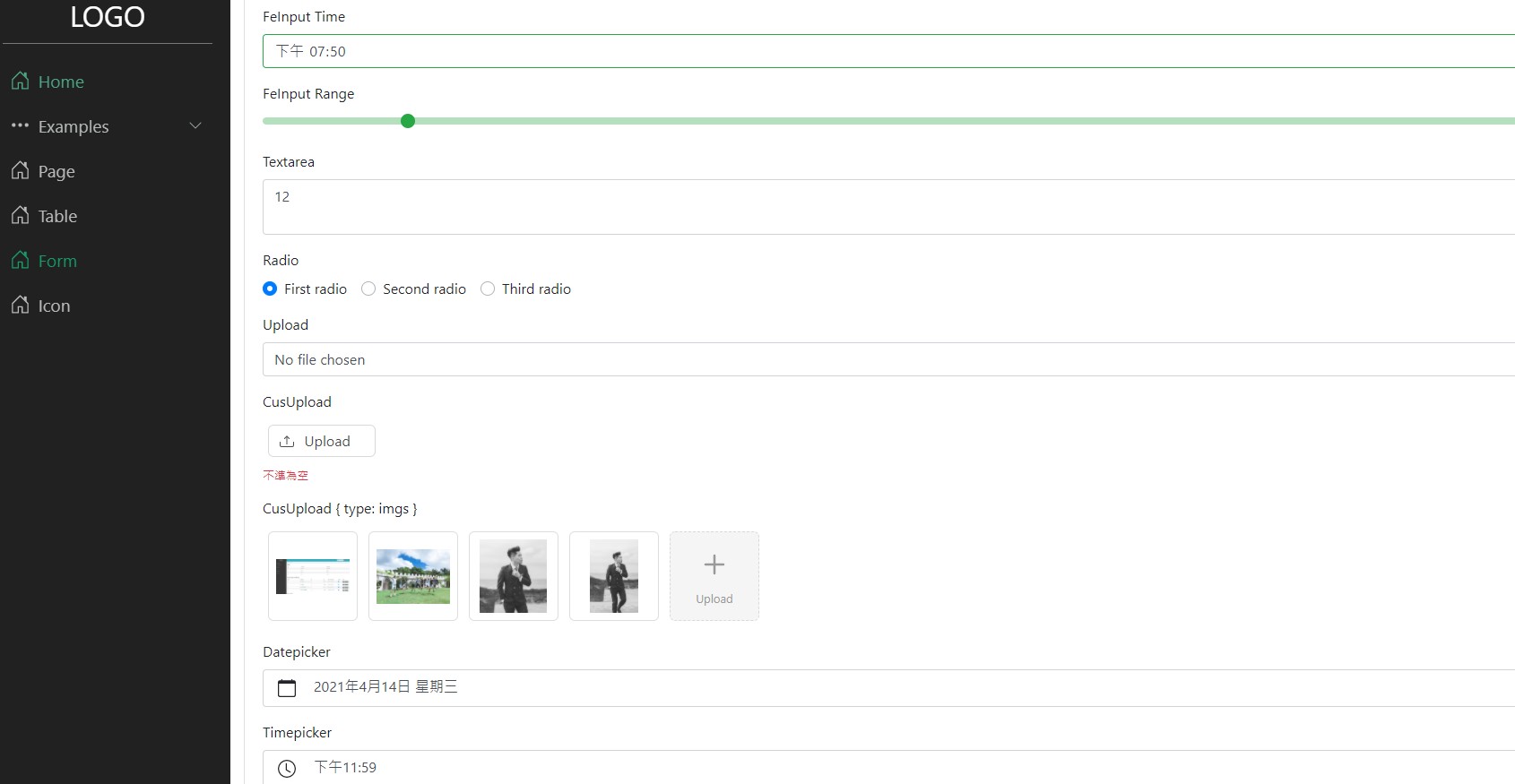Screen dimensions: 1515x784
Task: Click the house icon next to Table
Action: [20, 215]
